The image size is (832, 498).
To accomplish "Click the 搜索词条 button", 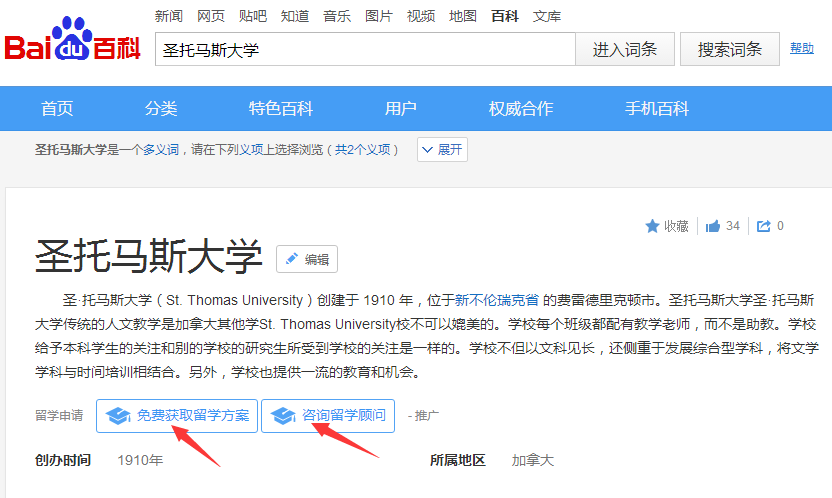I will 730,49.
